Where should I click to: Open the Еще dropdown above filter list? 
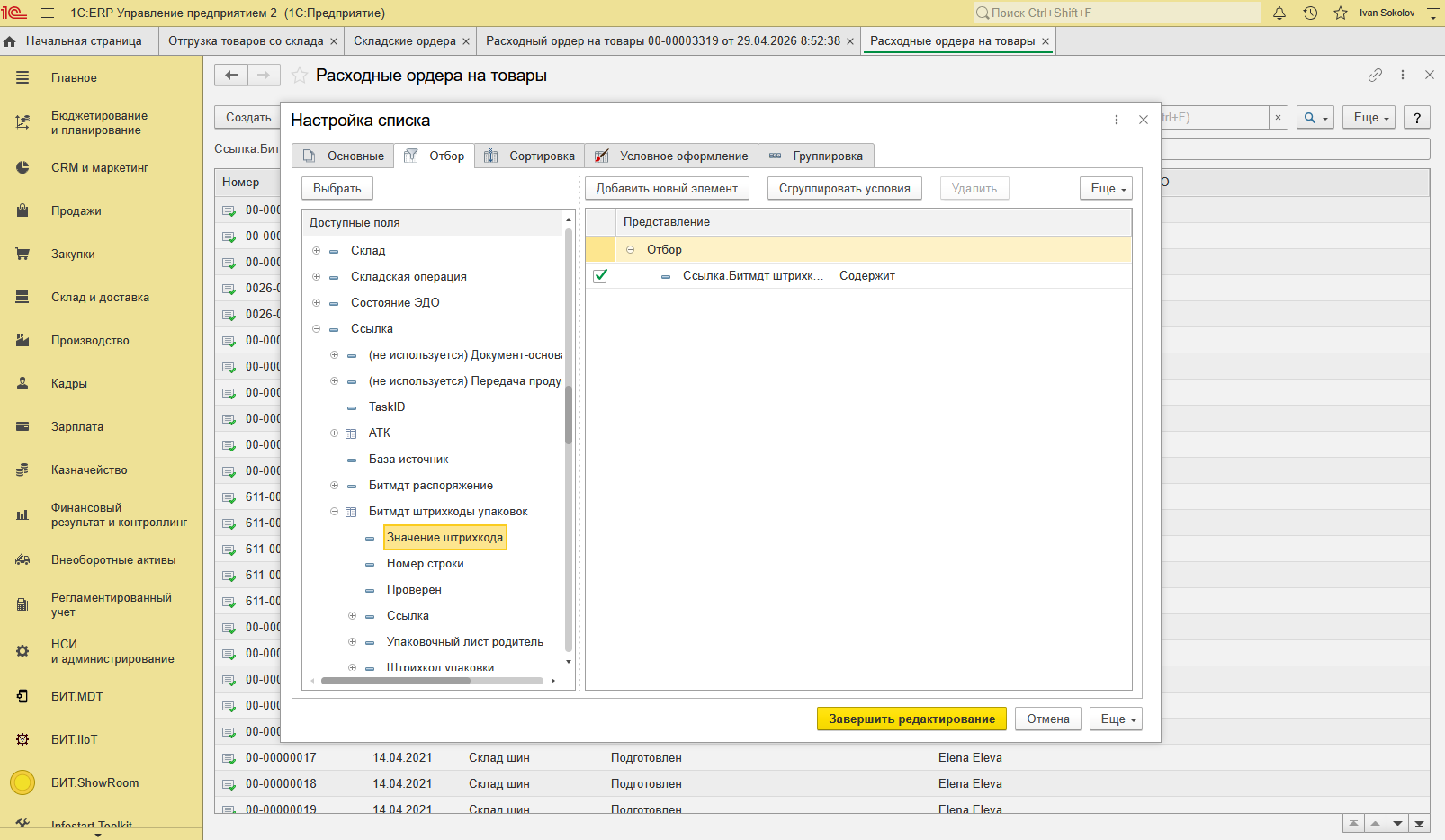tap(1106, 189)
